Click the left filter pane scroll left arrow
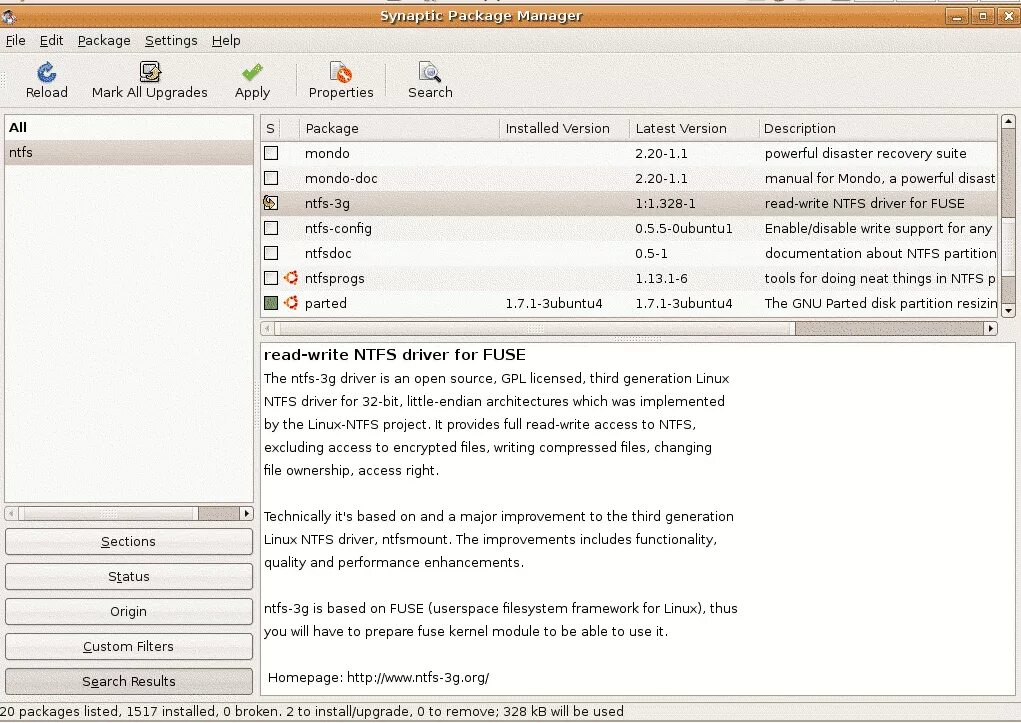The image size is (1021, 723). (x=11, y=513)
